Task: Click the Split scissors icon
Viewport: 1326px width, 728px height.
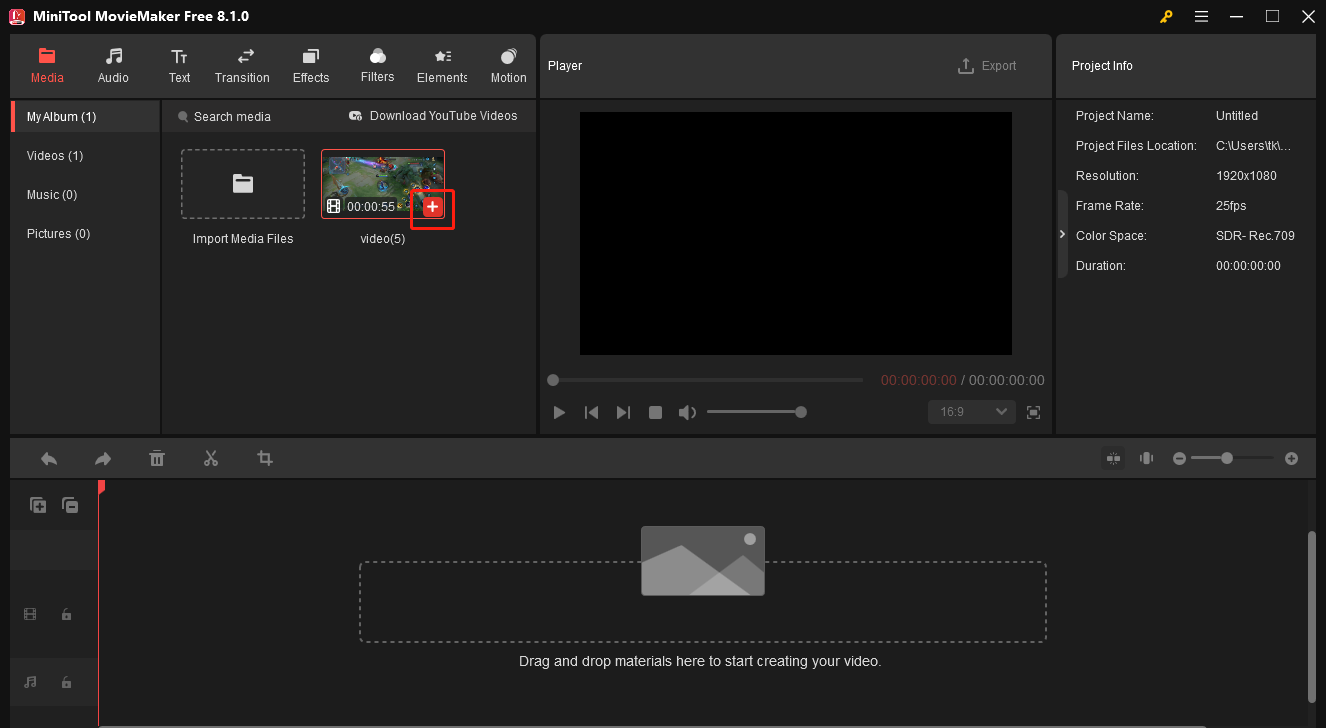Action: point(211,458)
